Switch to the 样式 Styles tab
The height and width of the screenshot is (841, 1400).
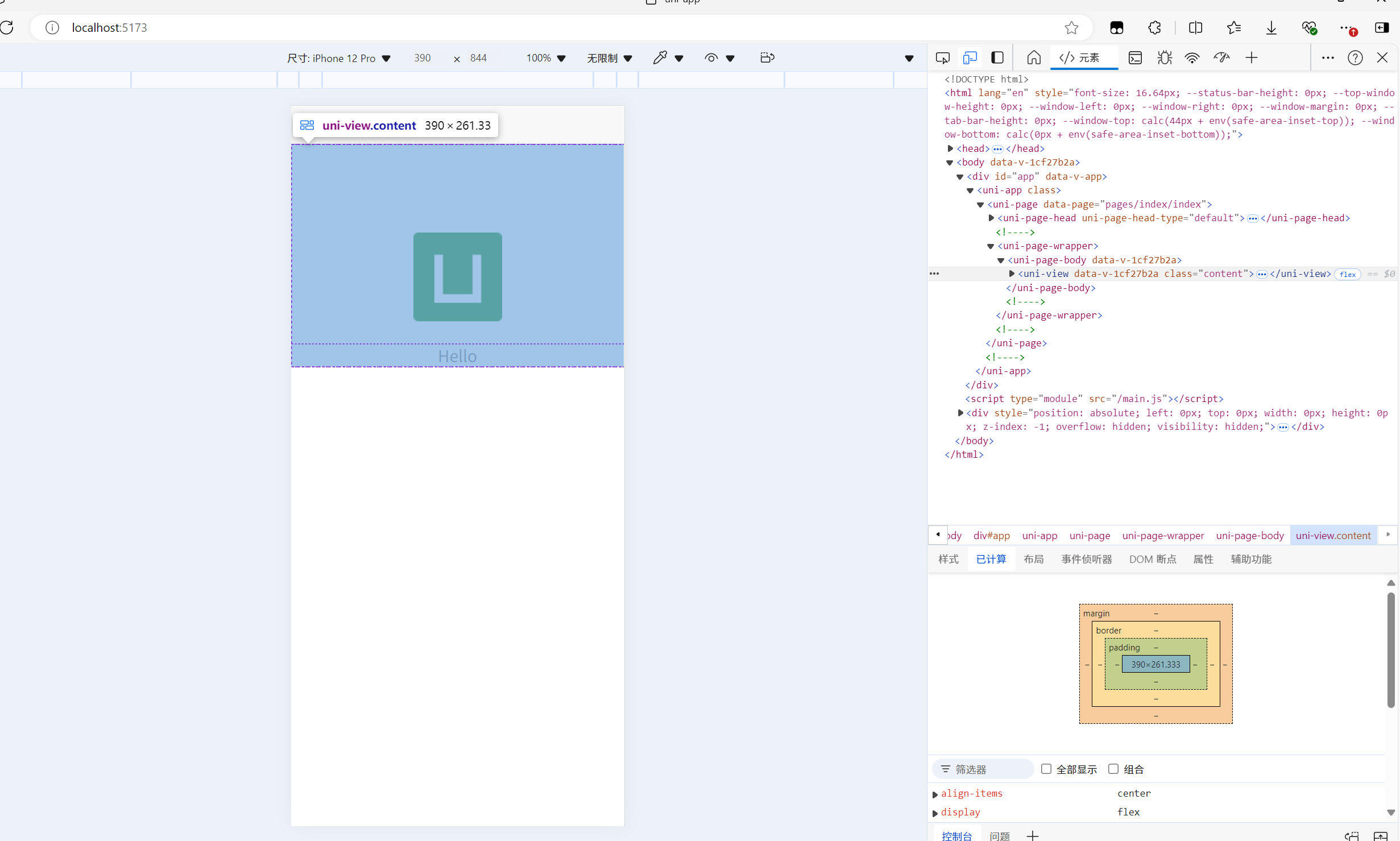click(948, 560)
